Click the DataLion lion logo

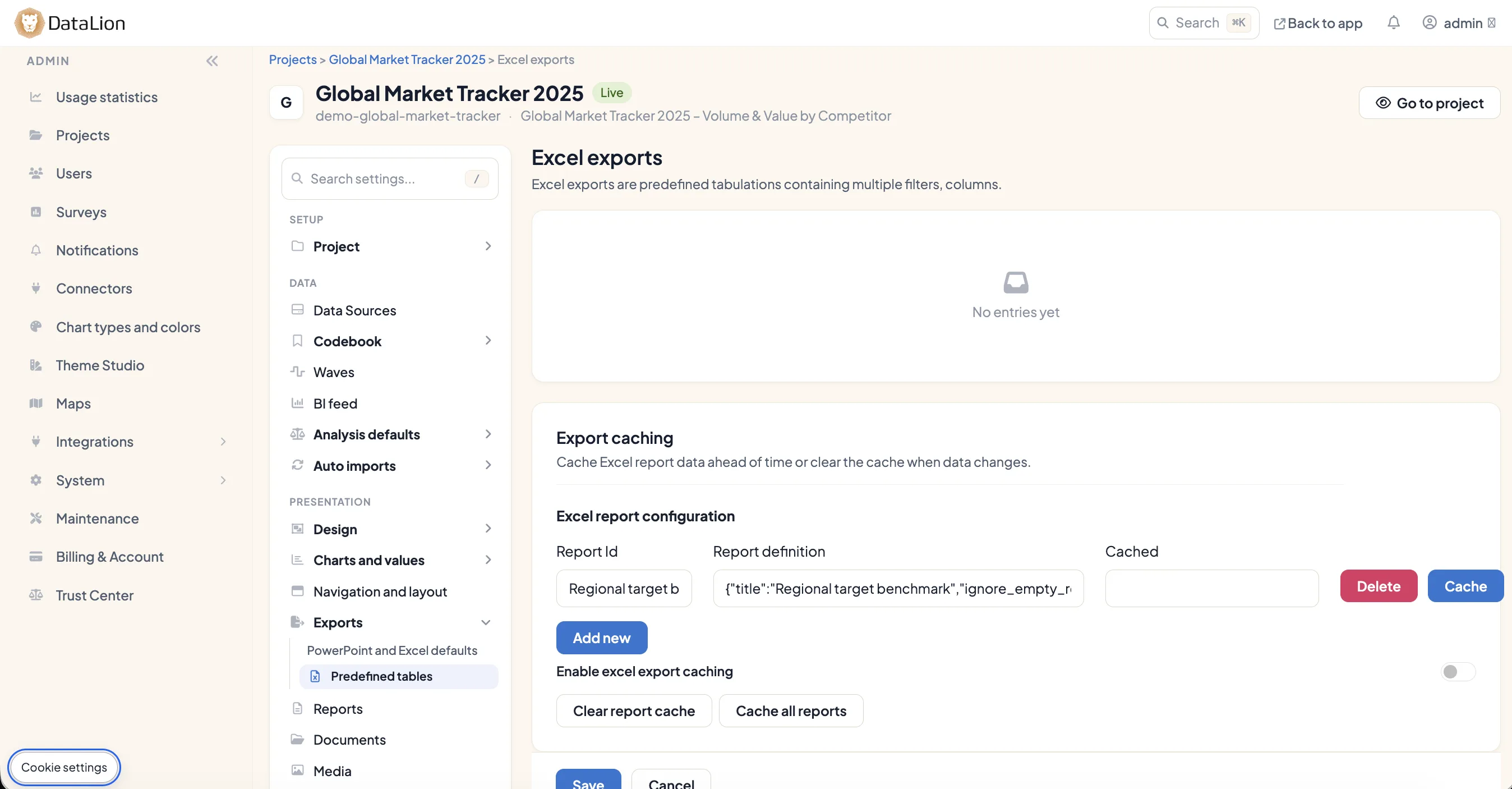click(29, 23)
